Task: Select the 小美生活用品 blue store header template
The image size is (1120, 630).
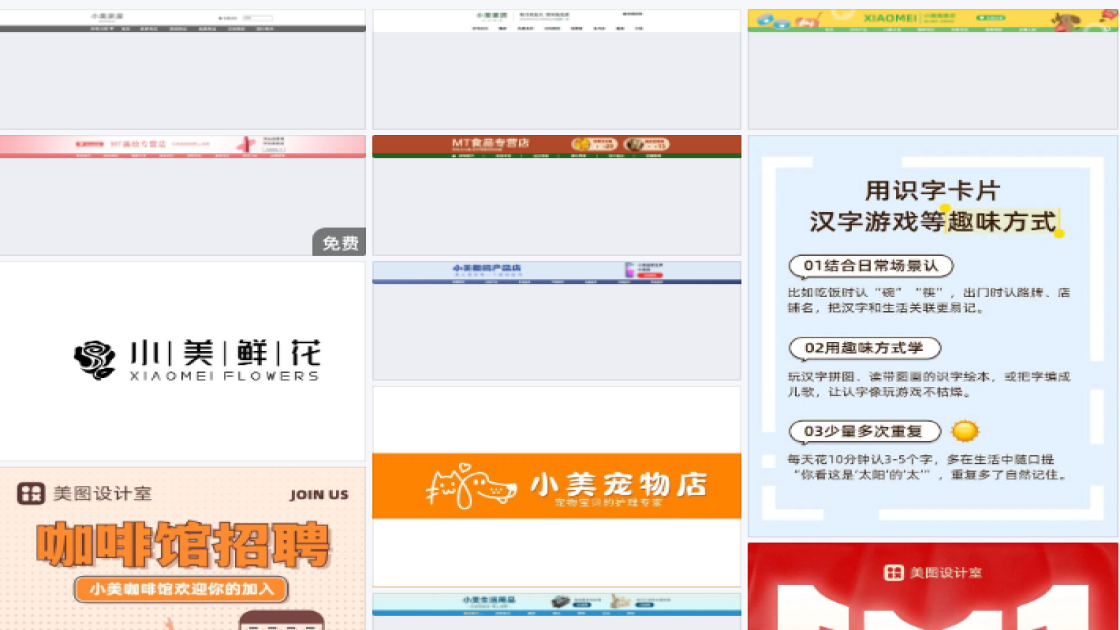Action: [x=556, y=611]
